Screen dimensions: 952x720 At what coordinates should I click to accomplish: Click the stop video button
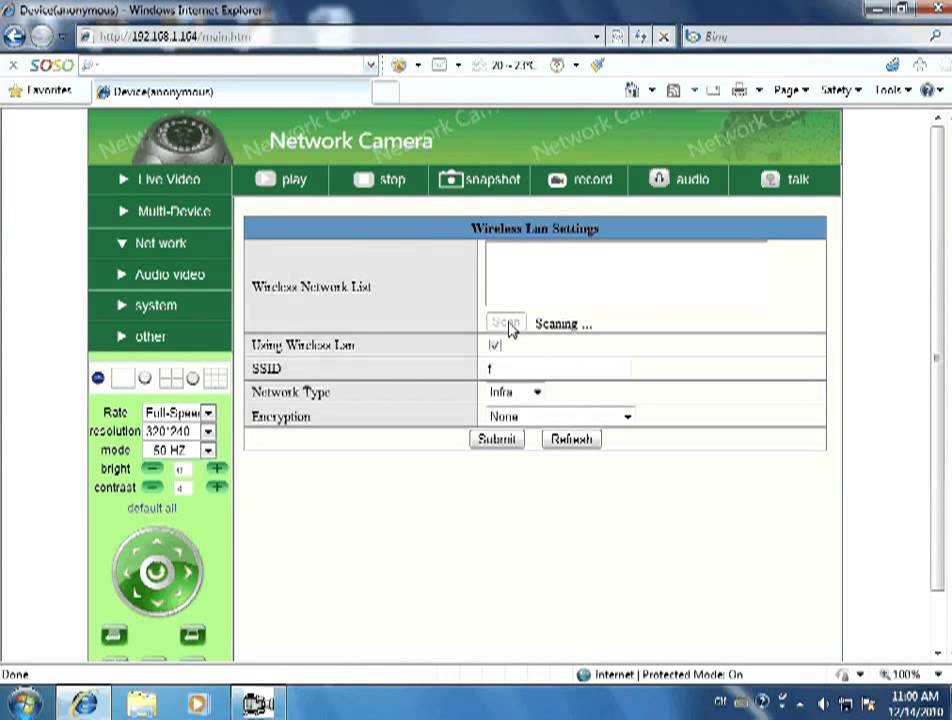point(379,179)
